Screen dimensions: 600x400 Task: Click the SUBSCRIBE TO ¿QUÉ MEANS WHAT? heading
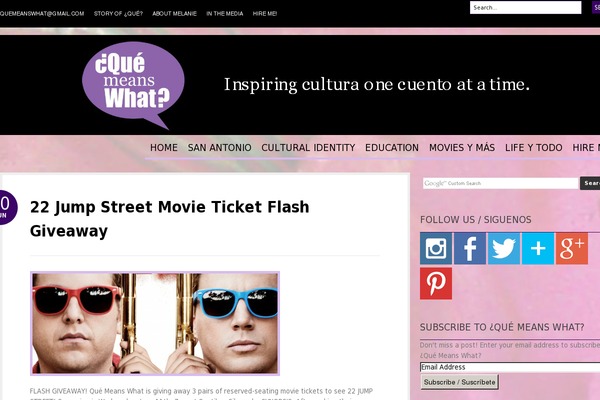pyautogui.click(x=502, y=327)
